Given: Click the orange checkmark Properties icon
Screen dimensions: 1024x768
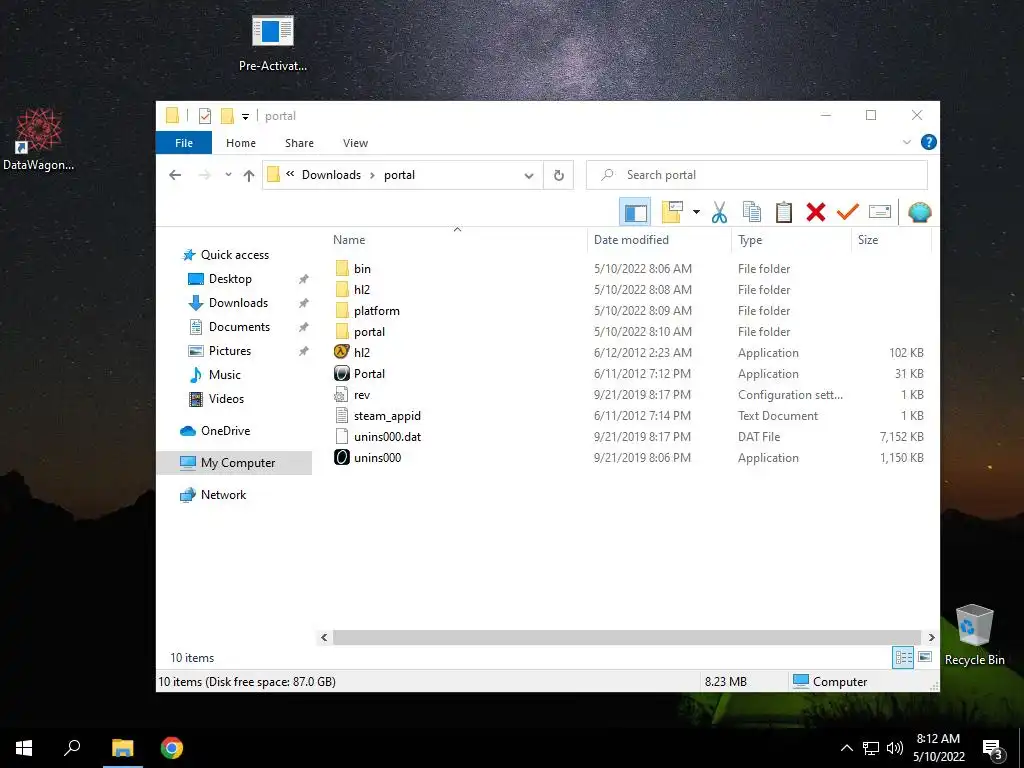Looking at the screenshot, I should 848,212.
